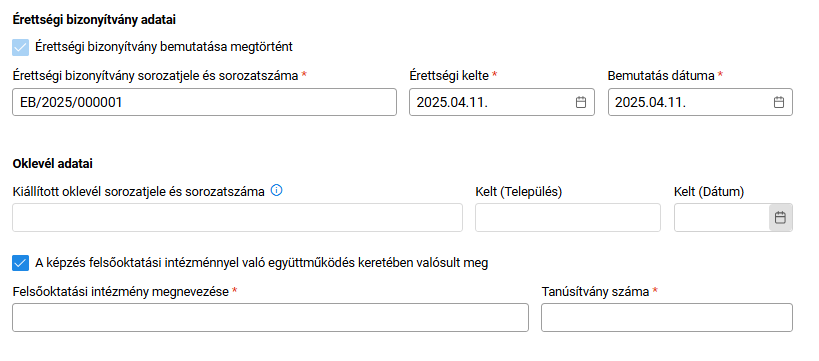Click into the Kelt (Dátum) date input

(721, 217)
